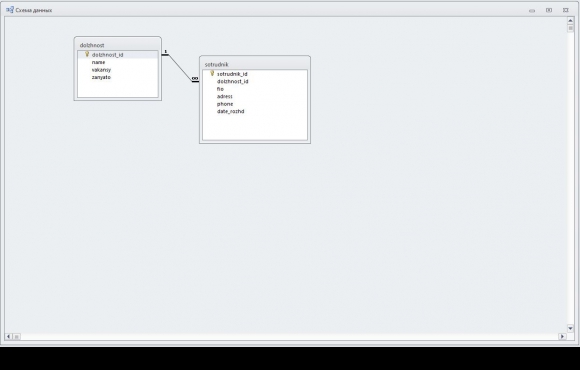Click the horizontal scrollbar left arrow
The height and width of the screenshot is (370, 580).
(9, 336)
